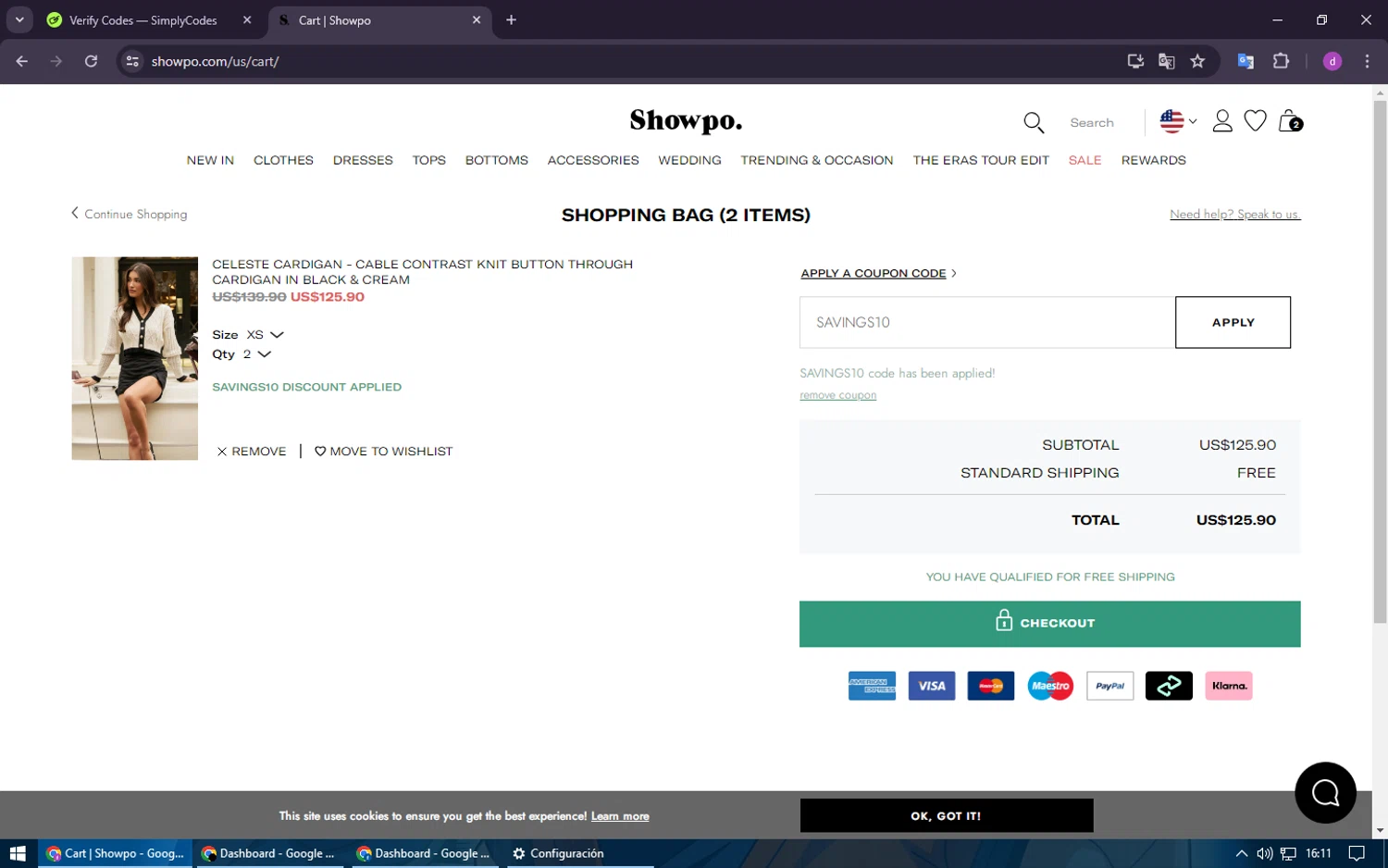Open the CLOTHES menu

tap(283, 160)
